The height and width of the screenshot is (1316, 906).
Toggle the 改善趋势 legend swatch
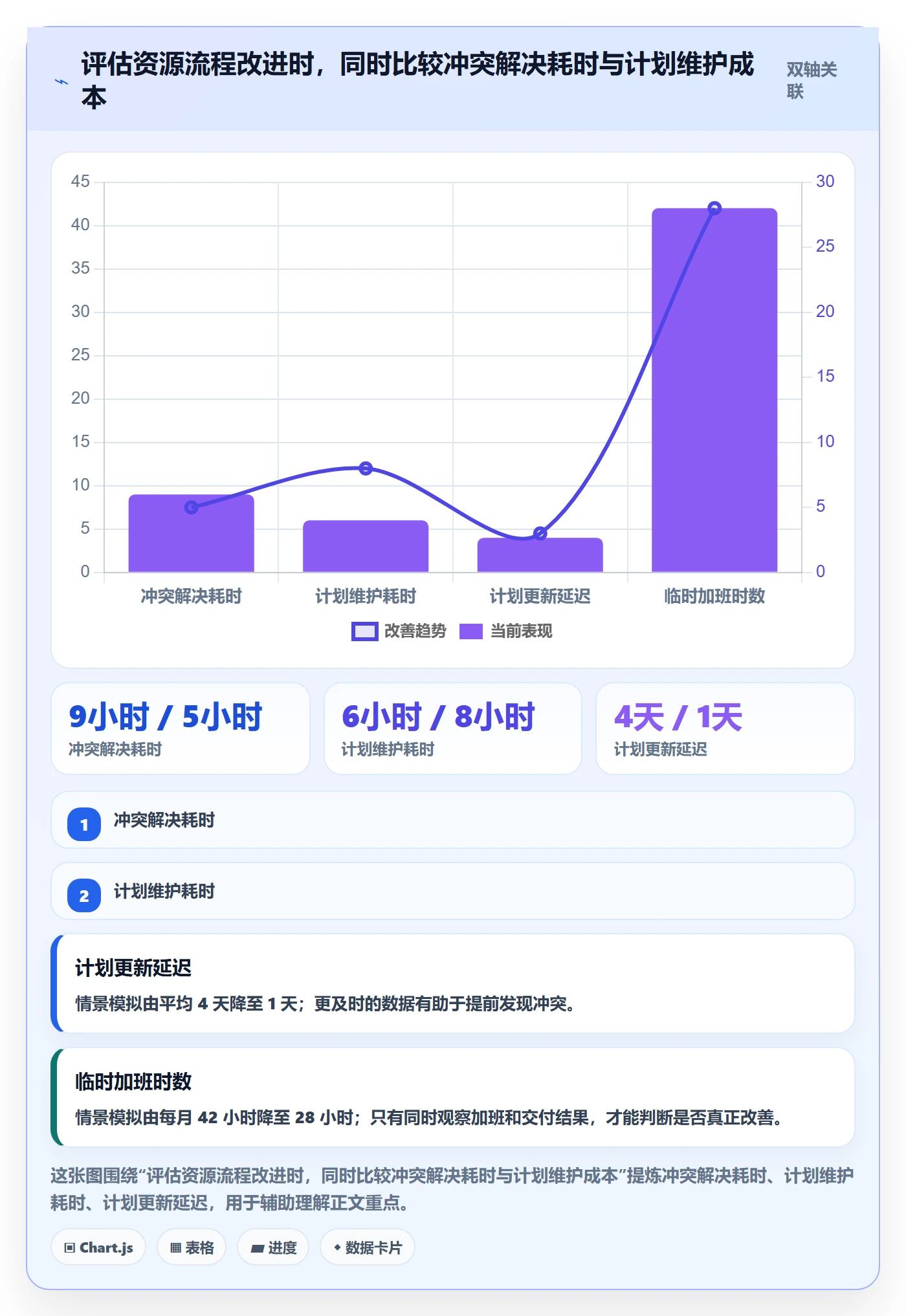pyautogui.click(x=364, y=631)
